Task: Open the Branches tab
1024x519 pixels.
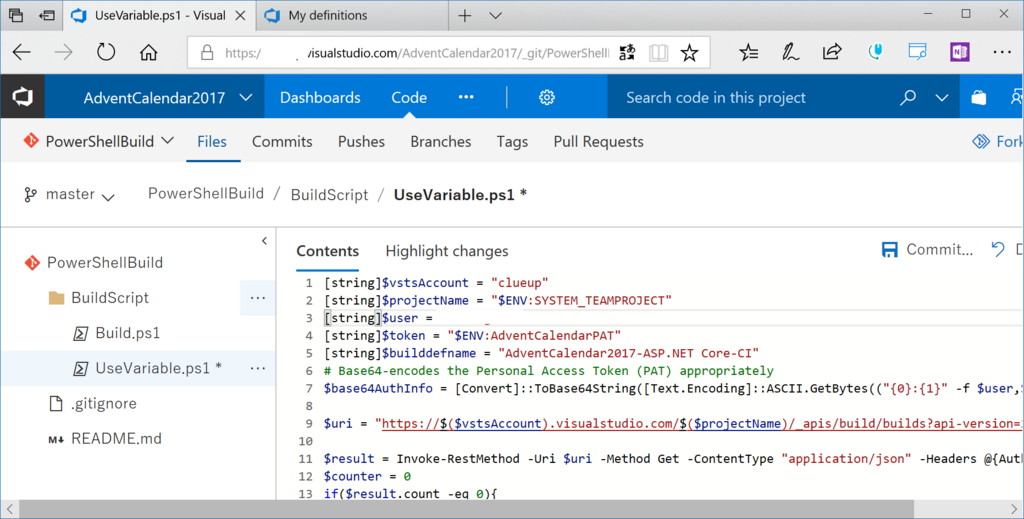Action: tap(441, 141)
